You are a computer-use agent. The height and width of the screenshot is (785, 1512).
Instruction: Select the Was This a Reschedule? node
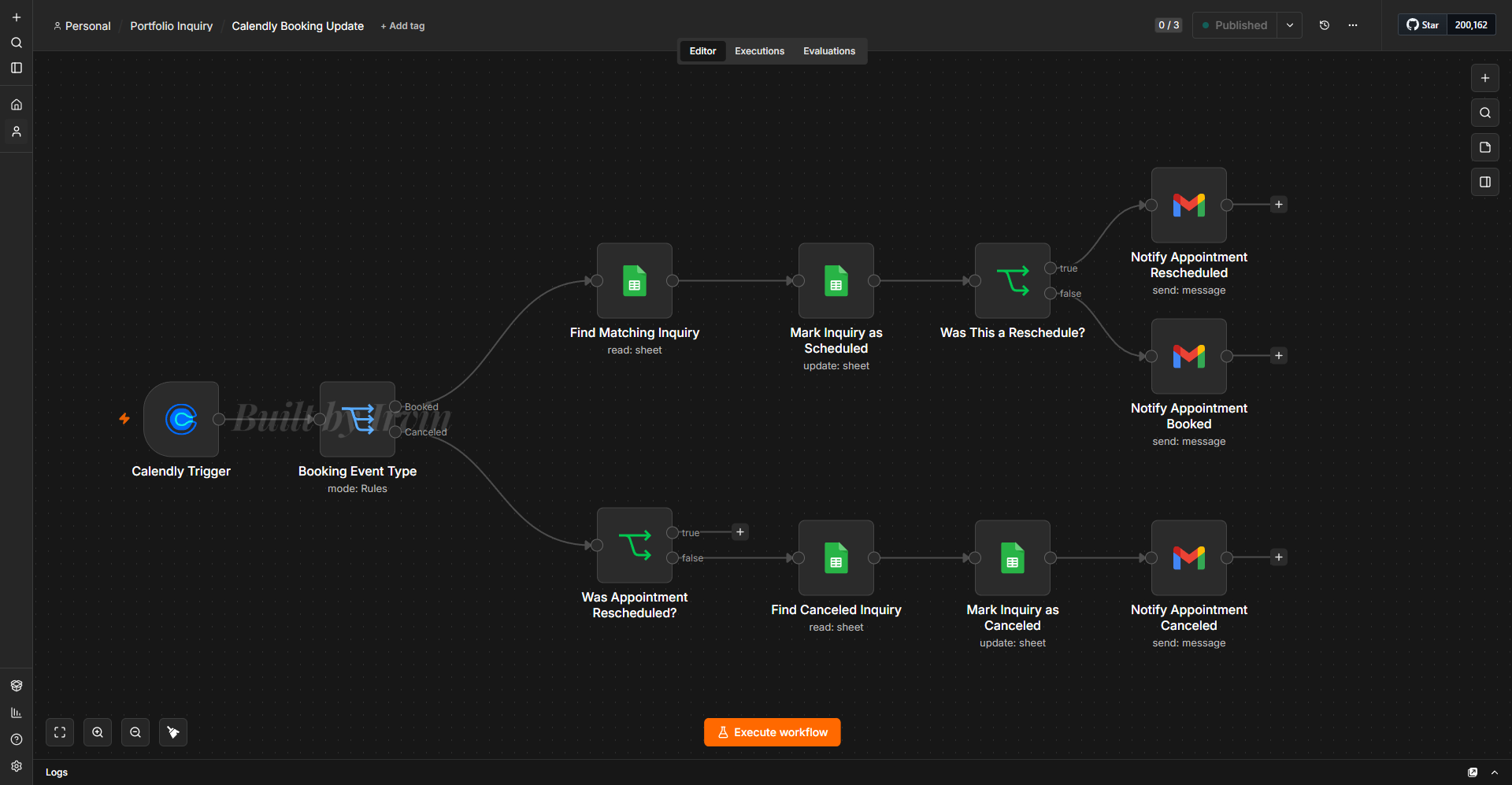pyautogui.click(x=1013, y=280)
